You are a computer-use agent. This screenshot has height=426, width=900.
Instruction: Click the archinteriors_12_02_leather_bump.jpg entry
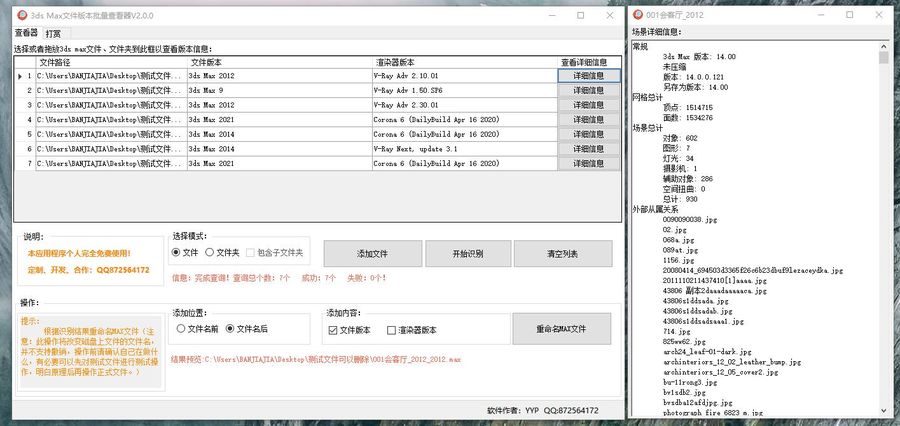click(x=732, y=362)
